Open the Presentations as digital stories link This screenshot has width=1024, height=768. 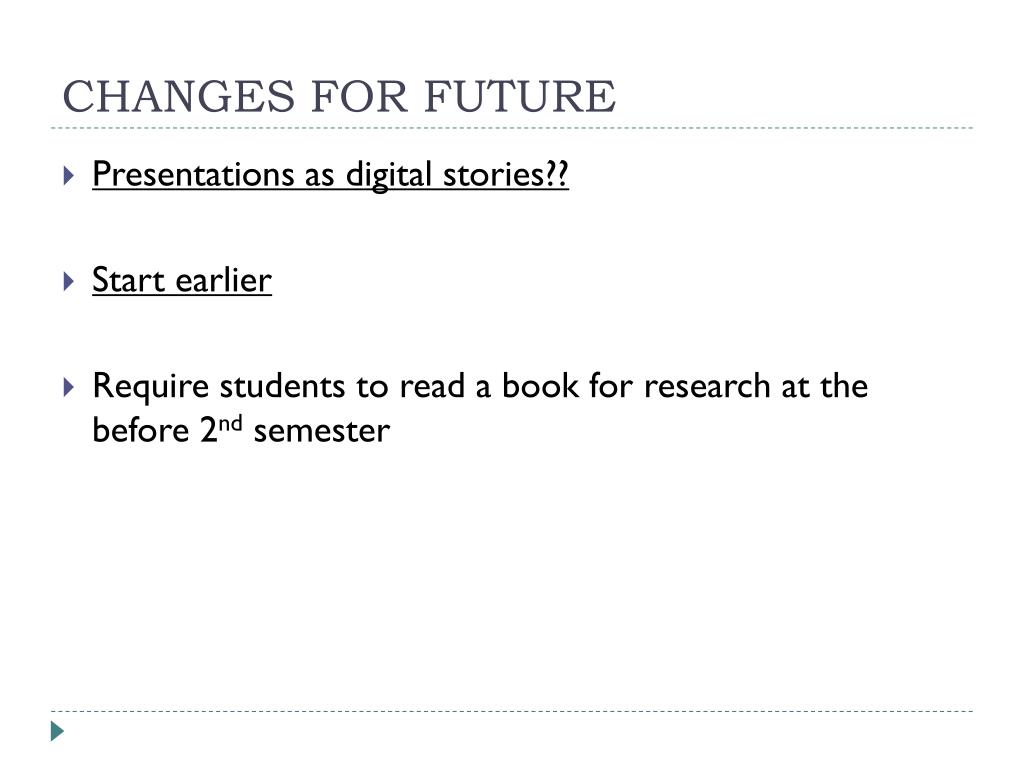(x=330, y=175)
